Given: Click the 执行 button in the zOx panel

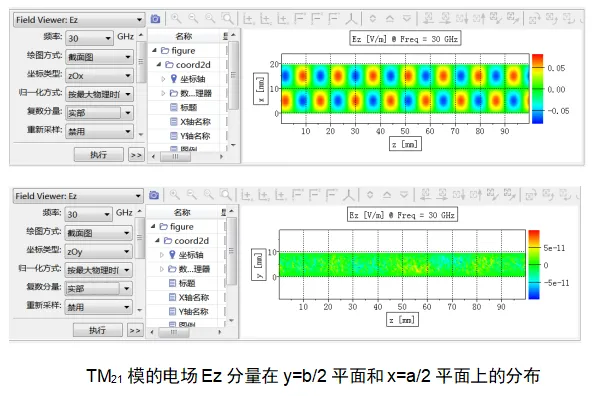Looking at the screenshot, I should click(x=99, y=154).
